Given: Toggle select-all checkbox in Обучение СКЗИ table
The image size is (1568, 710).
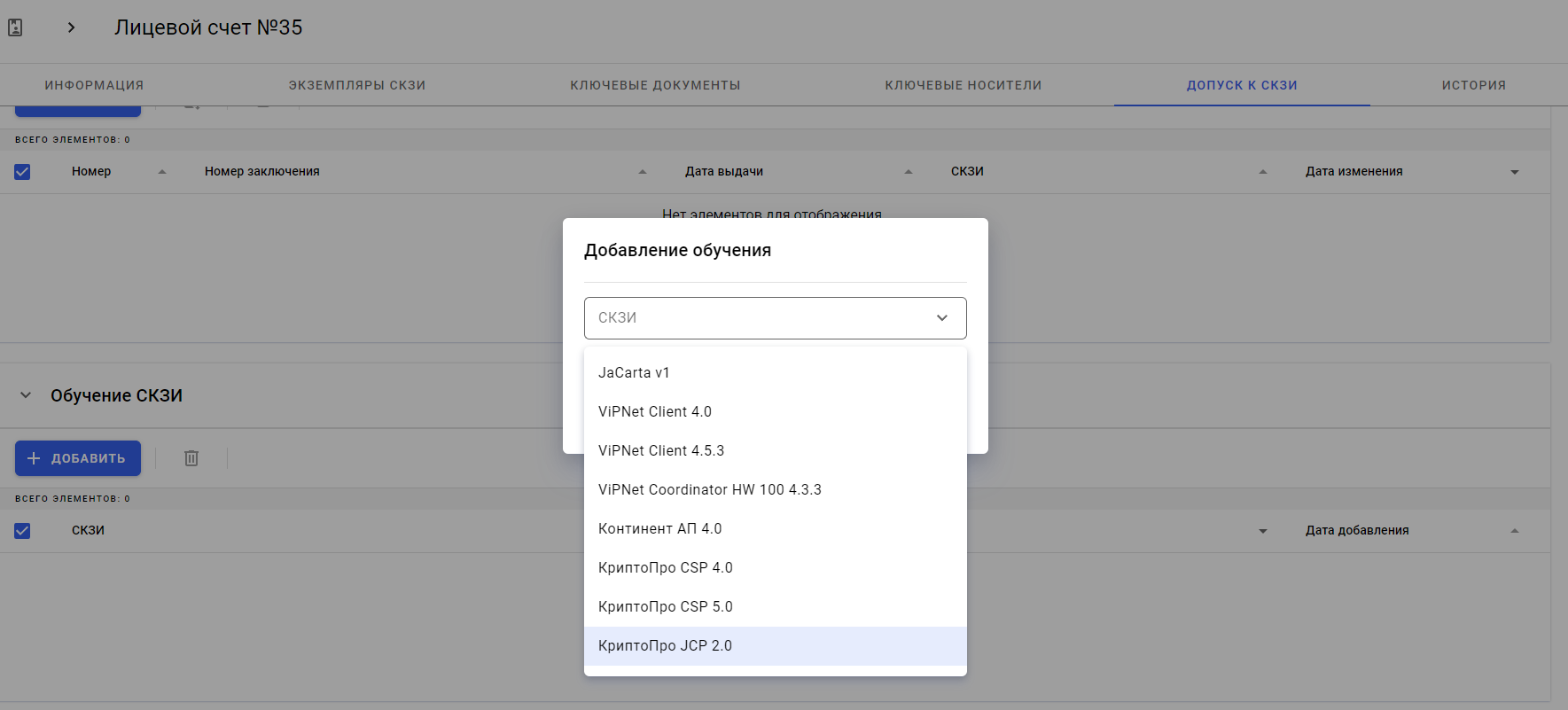Looking at the screenshot, I should click(x=22, y=531).
